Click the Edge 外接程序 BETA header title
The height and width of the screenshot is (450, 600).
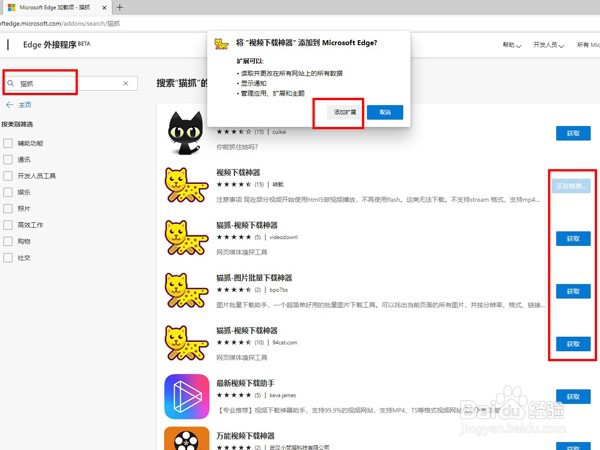coord(57,45)
